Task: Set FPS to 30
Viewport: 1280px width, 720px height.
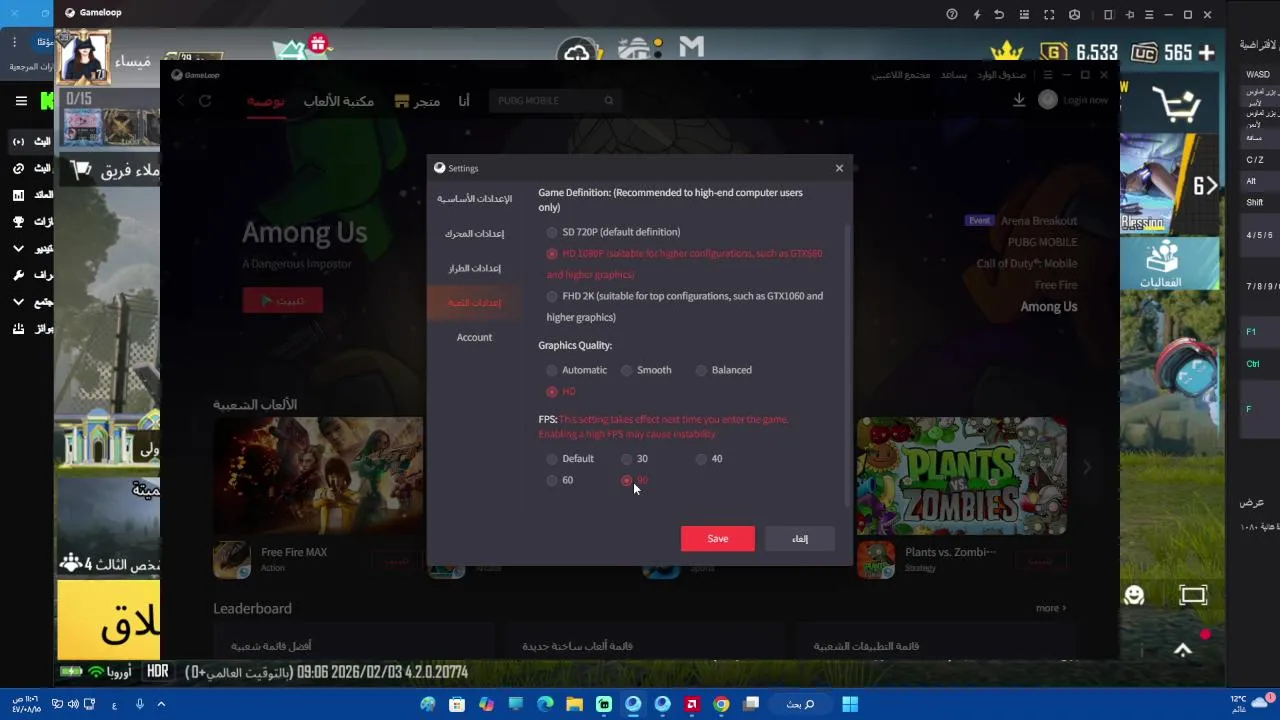Action: (627, 459)
